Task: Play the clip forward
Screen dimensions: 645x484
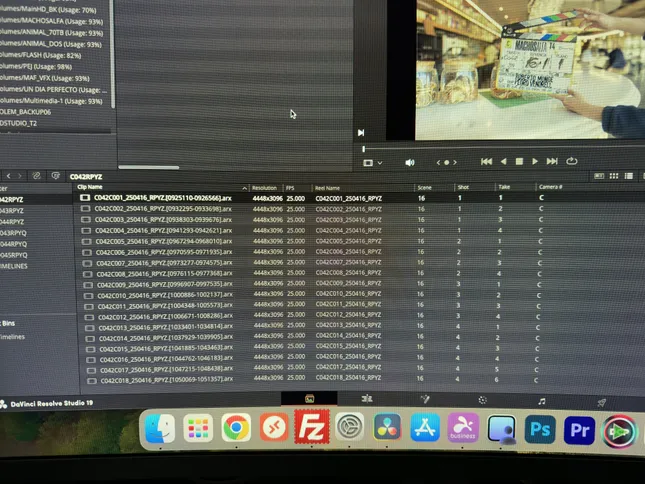Action: pos(535,162)
